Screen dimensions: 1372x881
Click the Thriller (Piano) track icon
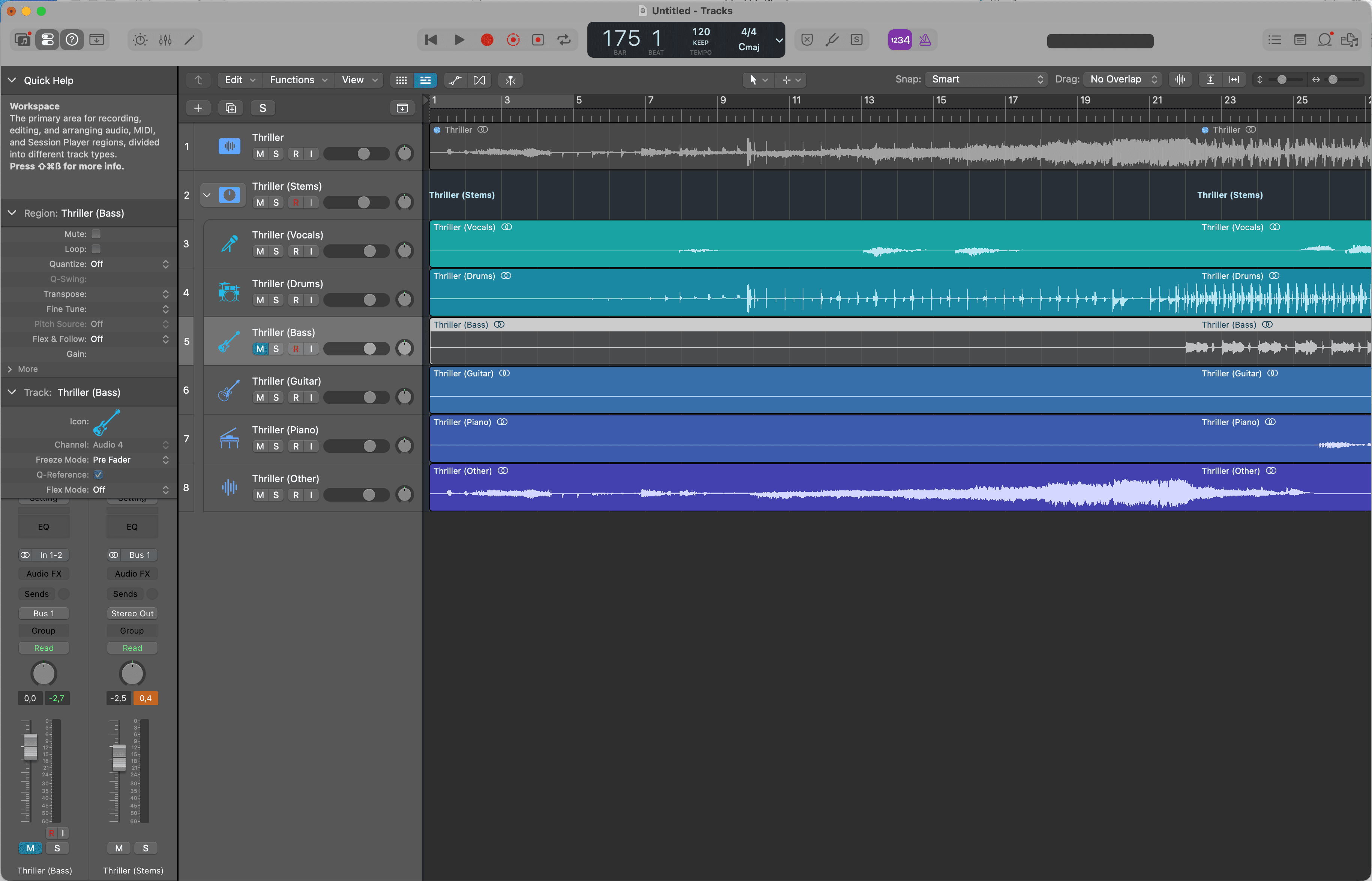pyautogui.click(x=229, y=439)
